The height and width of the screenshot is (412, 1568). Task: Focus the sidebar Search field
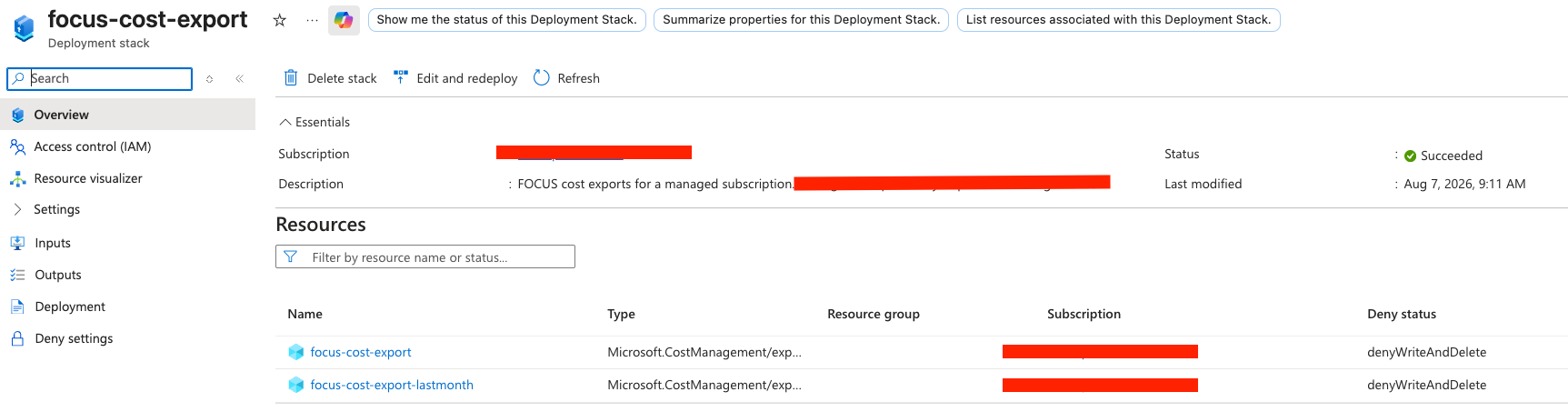100,79
